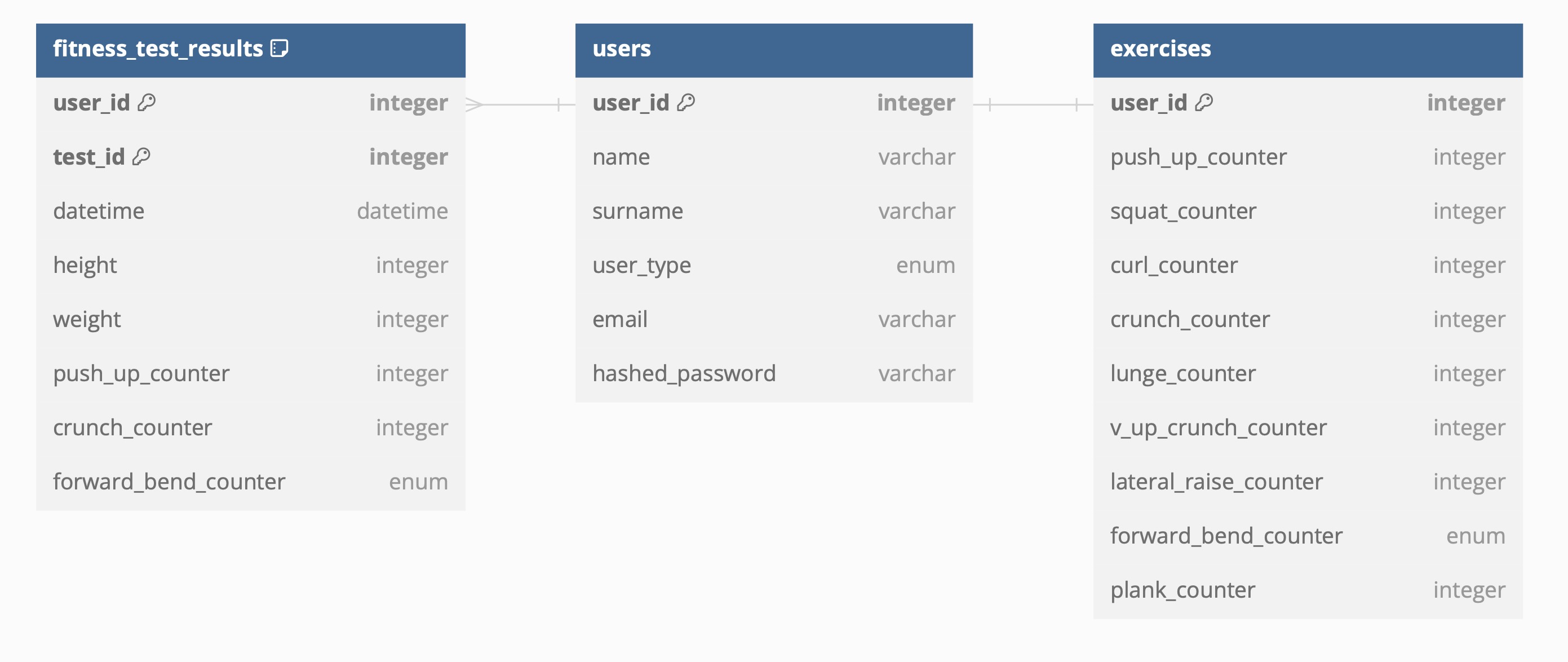1568x662 pixels.
Task: Select the exercises table header
Action: pos(1307,49)
